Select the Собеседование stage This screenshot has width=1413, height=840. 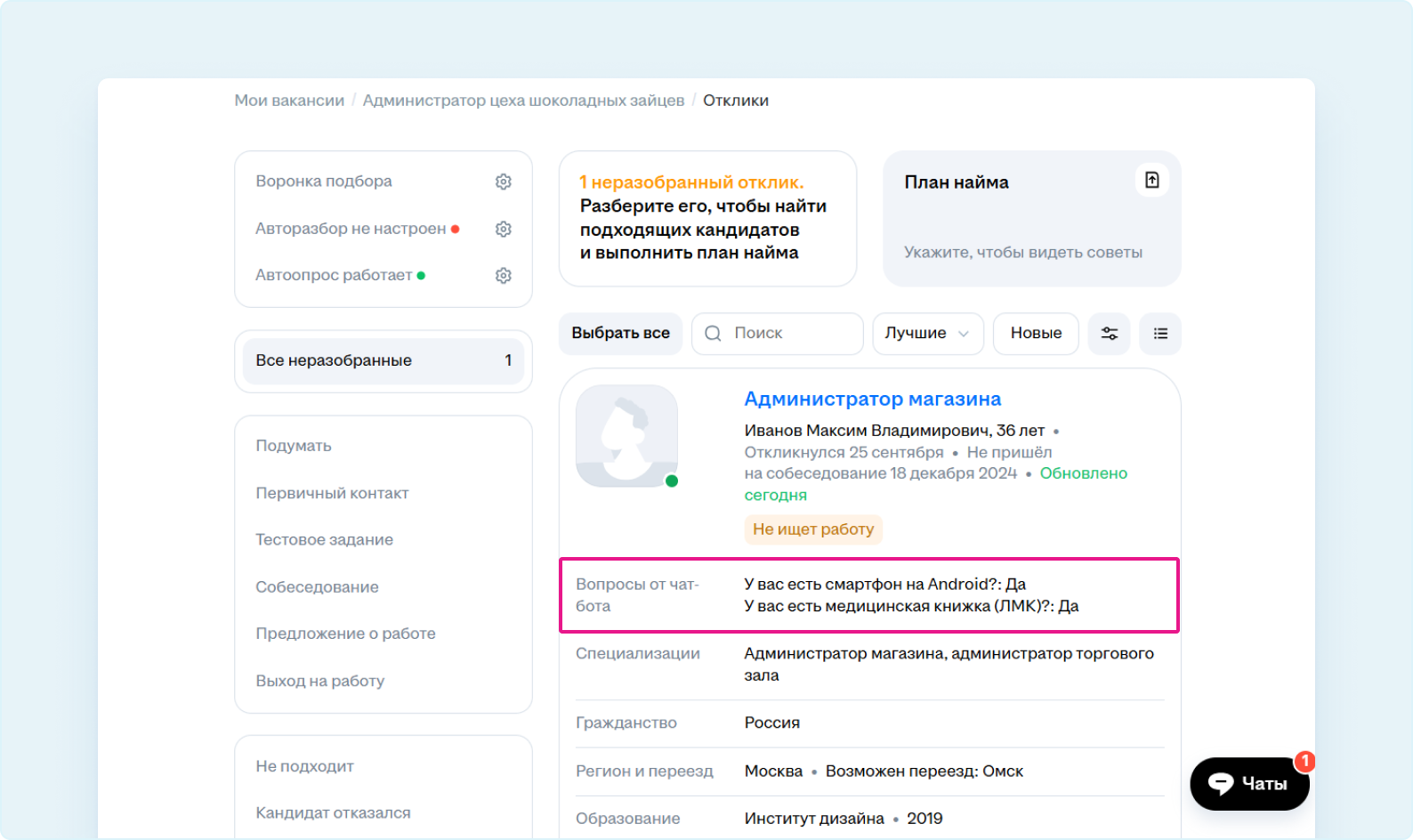click(x=317, y=587)
